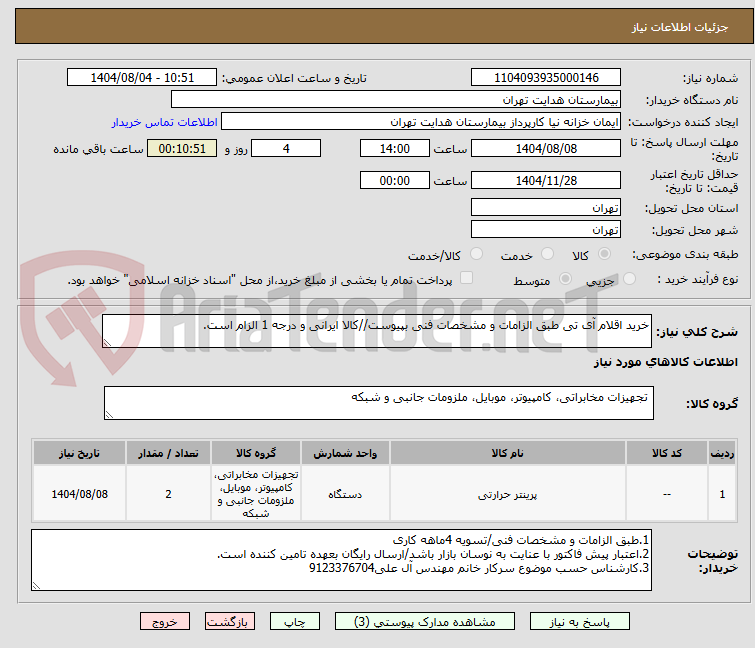Click the گروه کالا text area
The height and width of the screenshot is (648, 755).
tap(379, 403)
